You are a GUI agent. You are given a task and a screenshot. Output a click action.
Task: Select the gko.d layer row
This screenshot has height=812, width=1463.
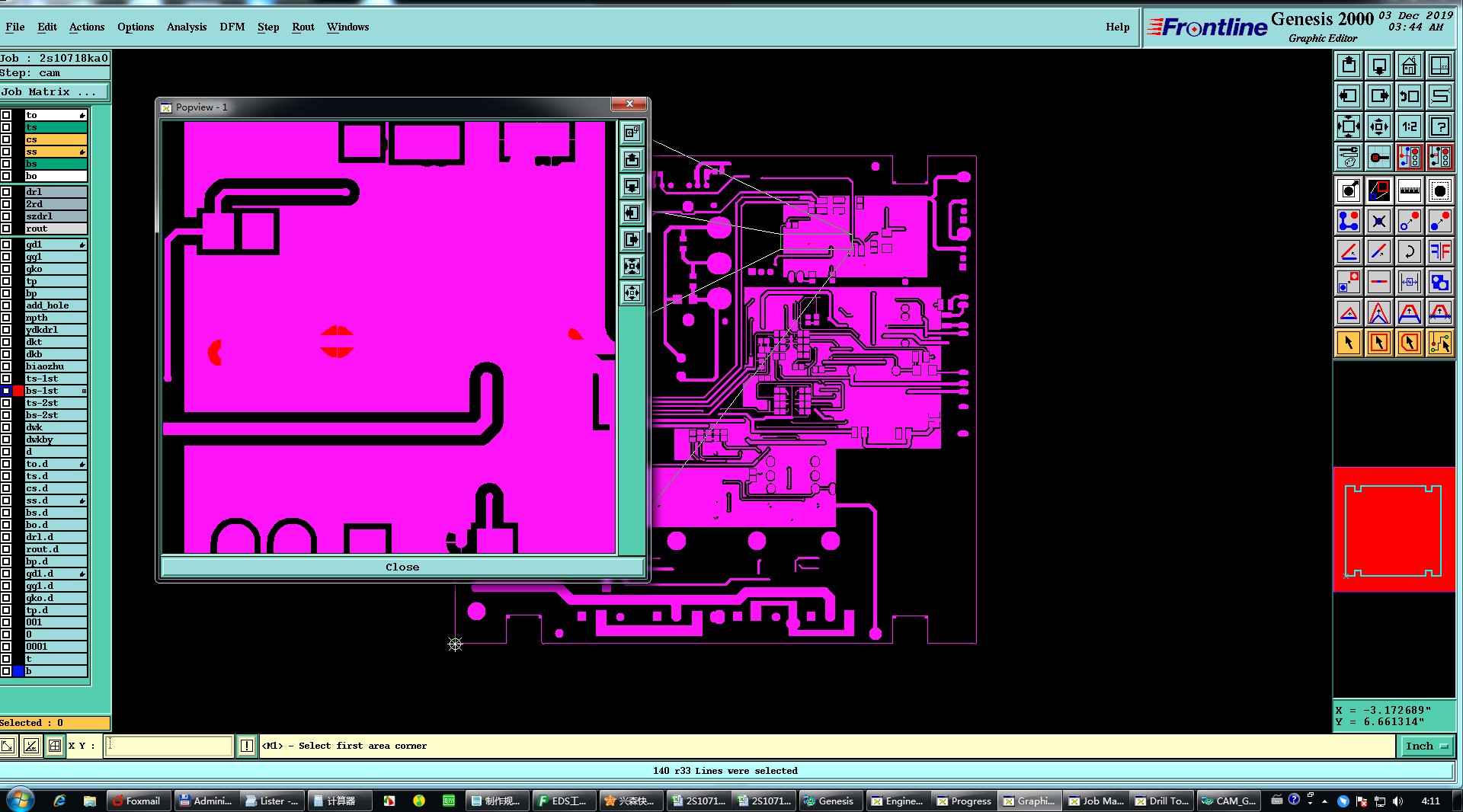pyautogui.click(x=56, y=598)
